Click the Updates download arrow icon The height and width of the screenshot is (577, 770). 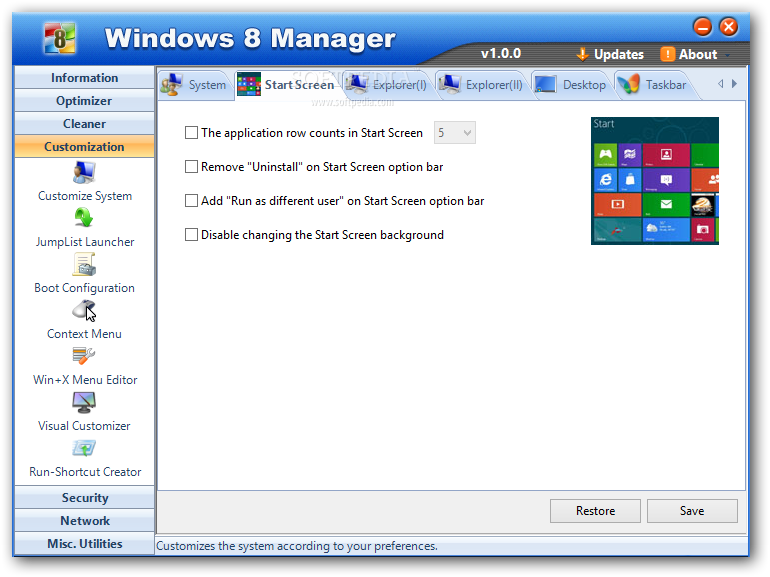coord(582,54)
